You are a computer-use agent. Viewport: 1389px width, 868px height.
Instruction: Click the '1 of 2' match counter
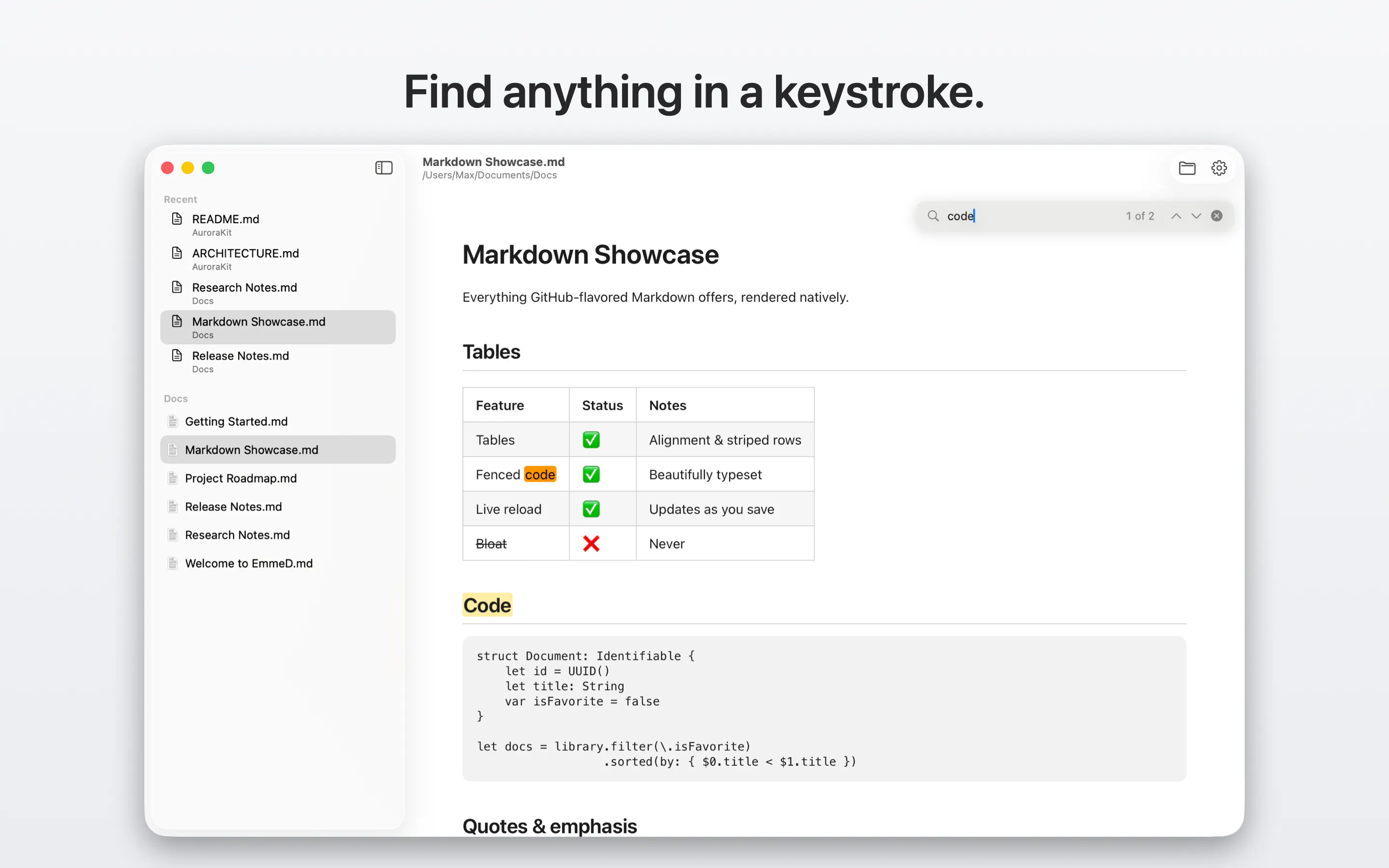(1139, 216)
